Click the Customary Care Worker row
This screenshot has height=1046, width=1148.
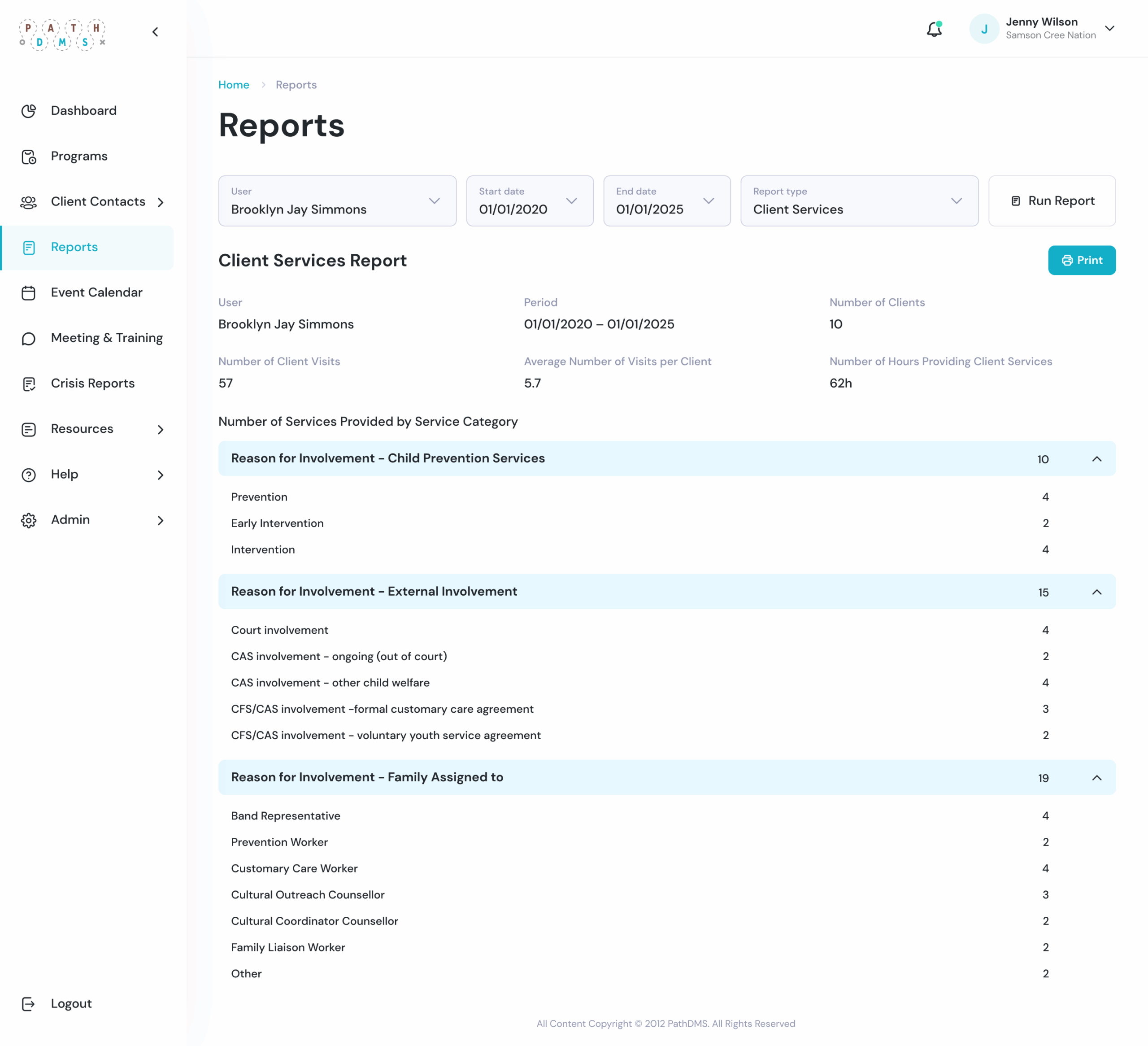(667, 869)
